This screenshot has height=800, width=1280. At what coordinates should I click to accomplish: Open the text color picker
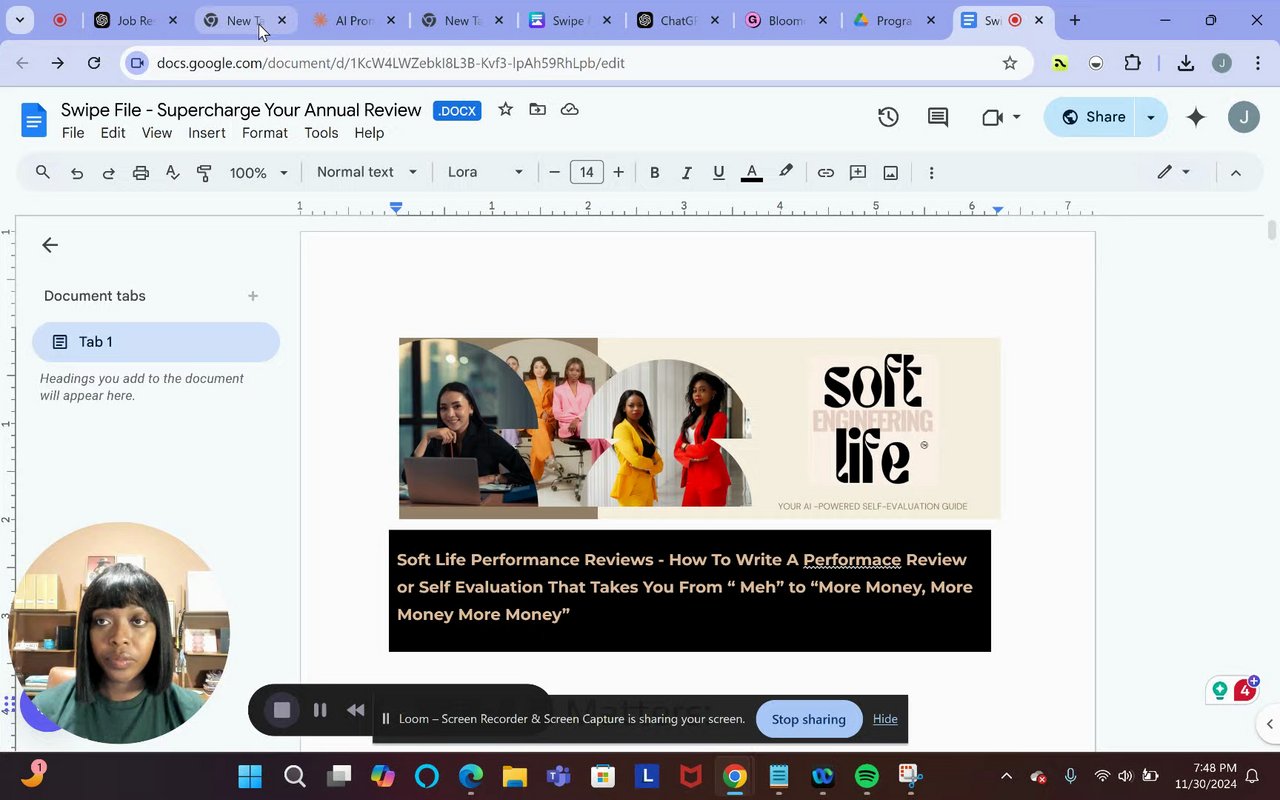tap(751, 173)
